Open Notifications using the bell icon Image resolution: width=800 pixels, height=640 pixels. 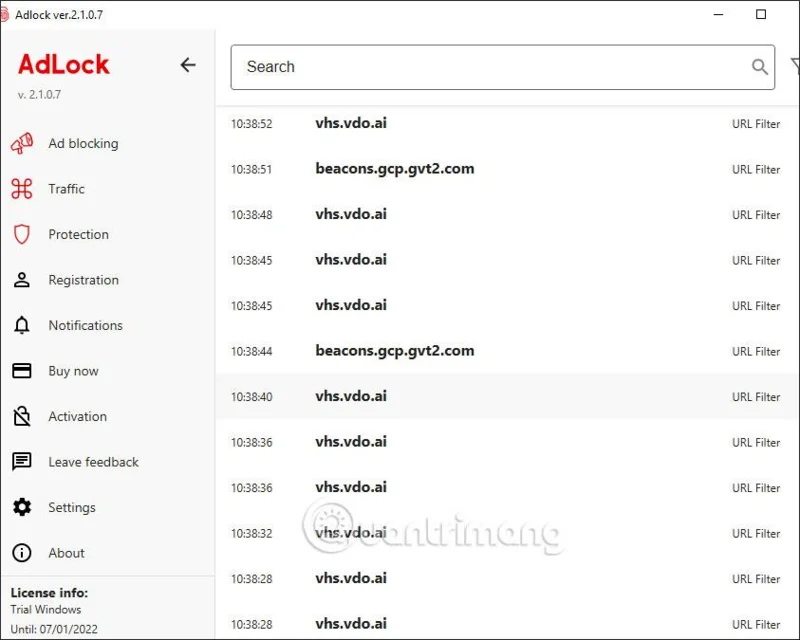click(22, 325)
